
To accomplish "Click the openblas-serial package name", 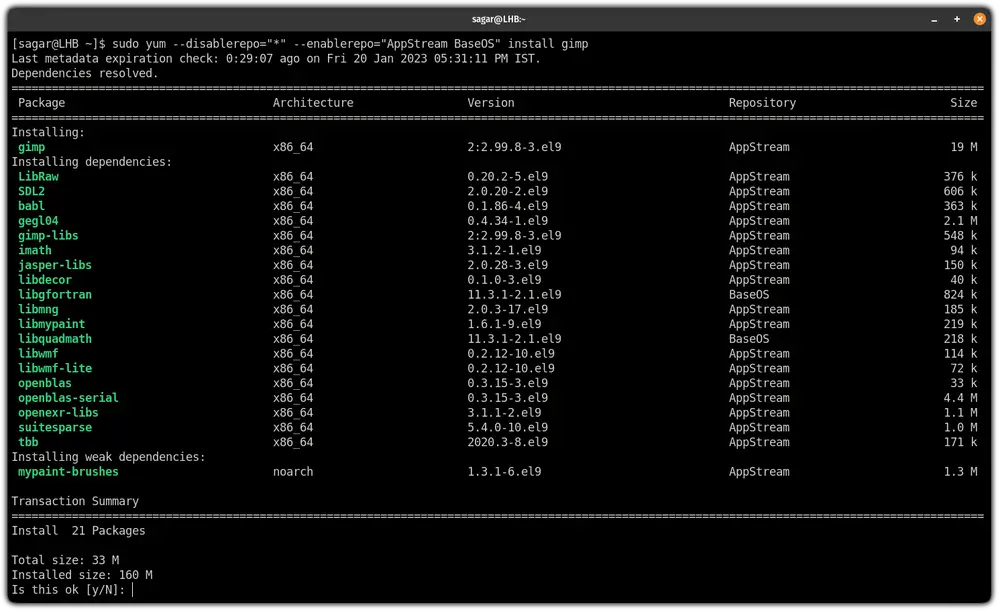I will (68, 398).
